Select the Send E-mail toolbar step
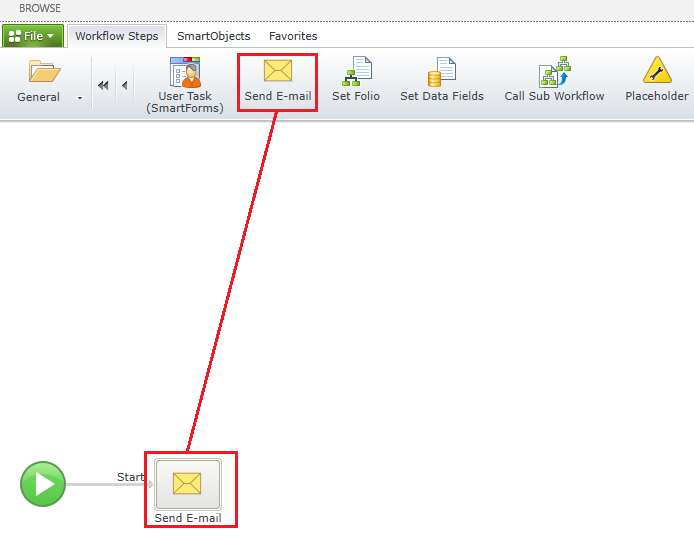 [278, 81]
